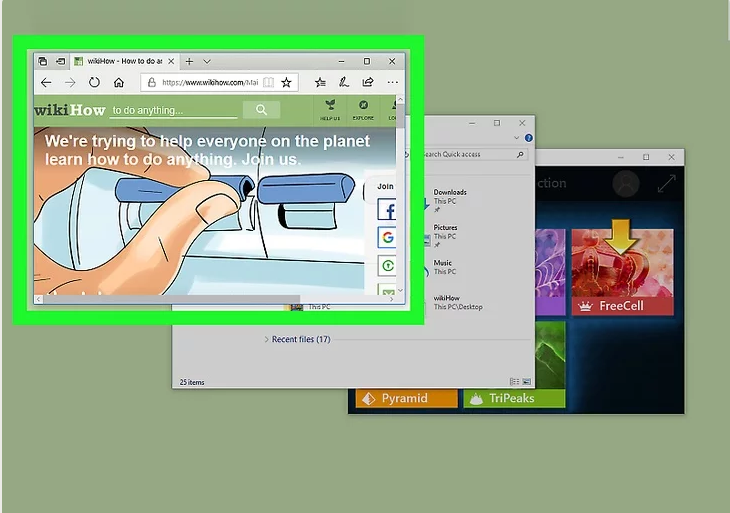730x513 pixels.
Task: Open the TriPeaks game tile
Action: [514, 398]
